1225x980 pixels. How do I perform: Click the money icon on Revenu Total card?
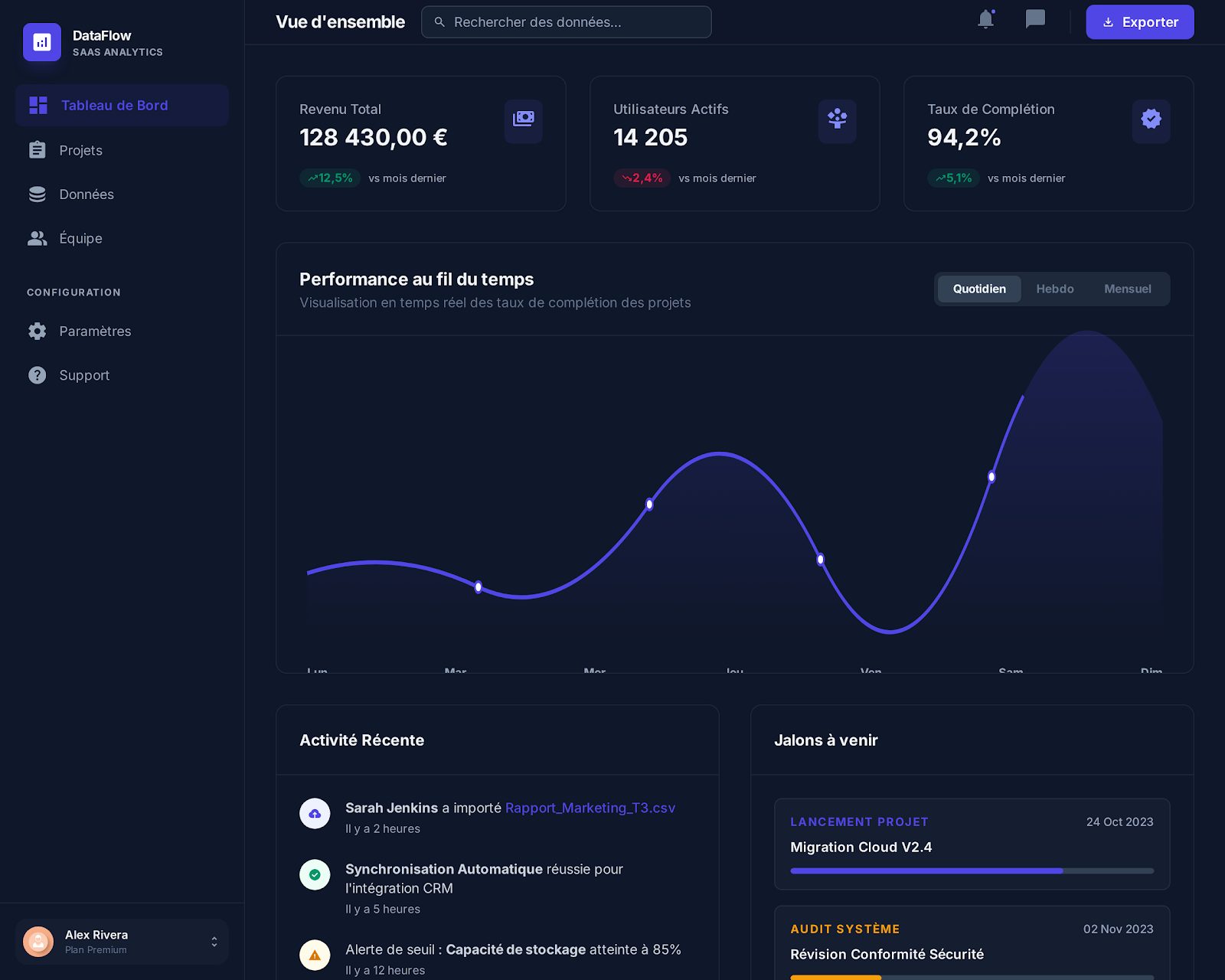click(x=524, y=121)
